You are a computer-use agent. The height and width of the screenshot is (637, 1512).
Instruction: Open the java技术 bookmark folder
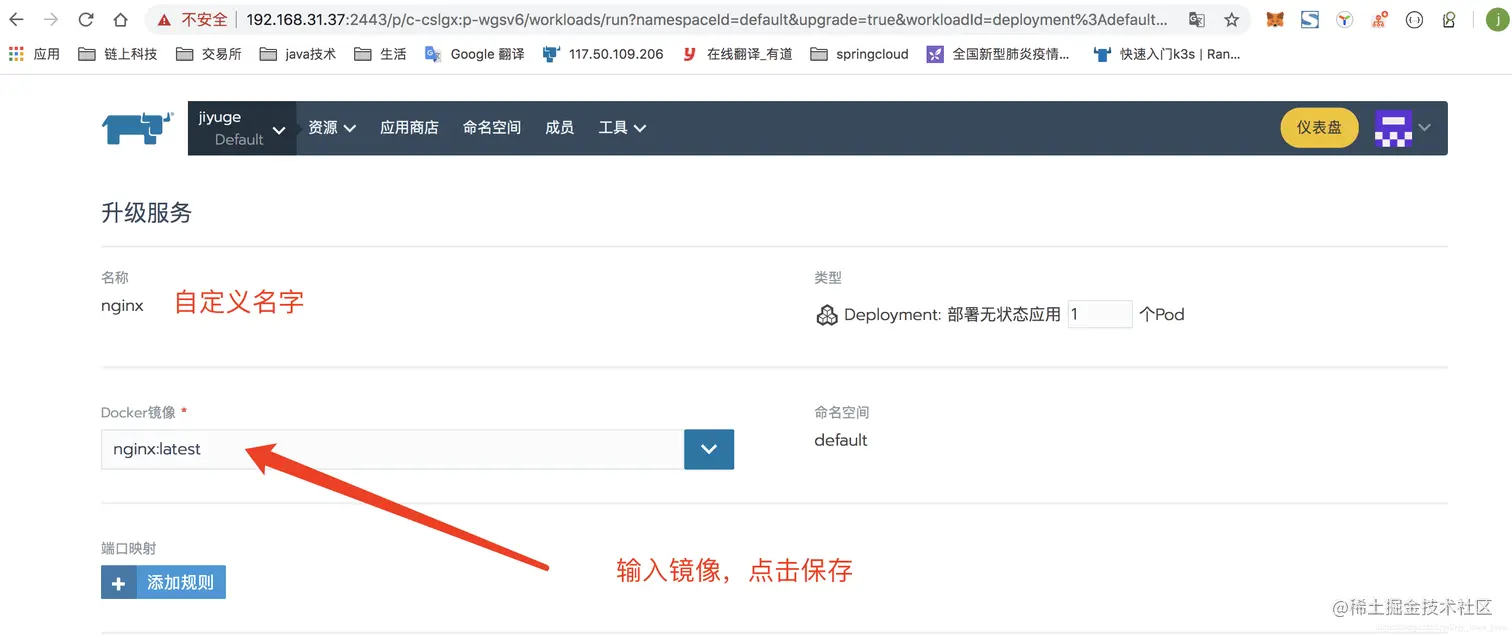(x=297, y=54)
